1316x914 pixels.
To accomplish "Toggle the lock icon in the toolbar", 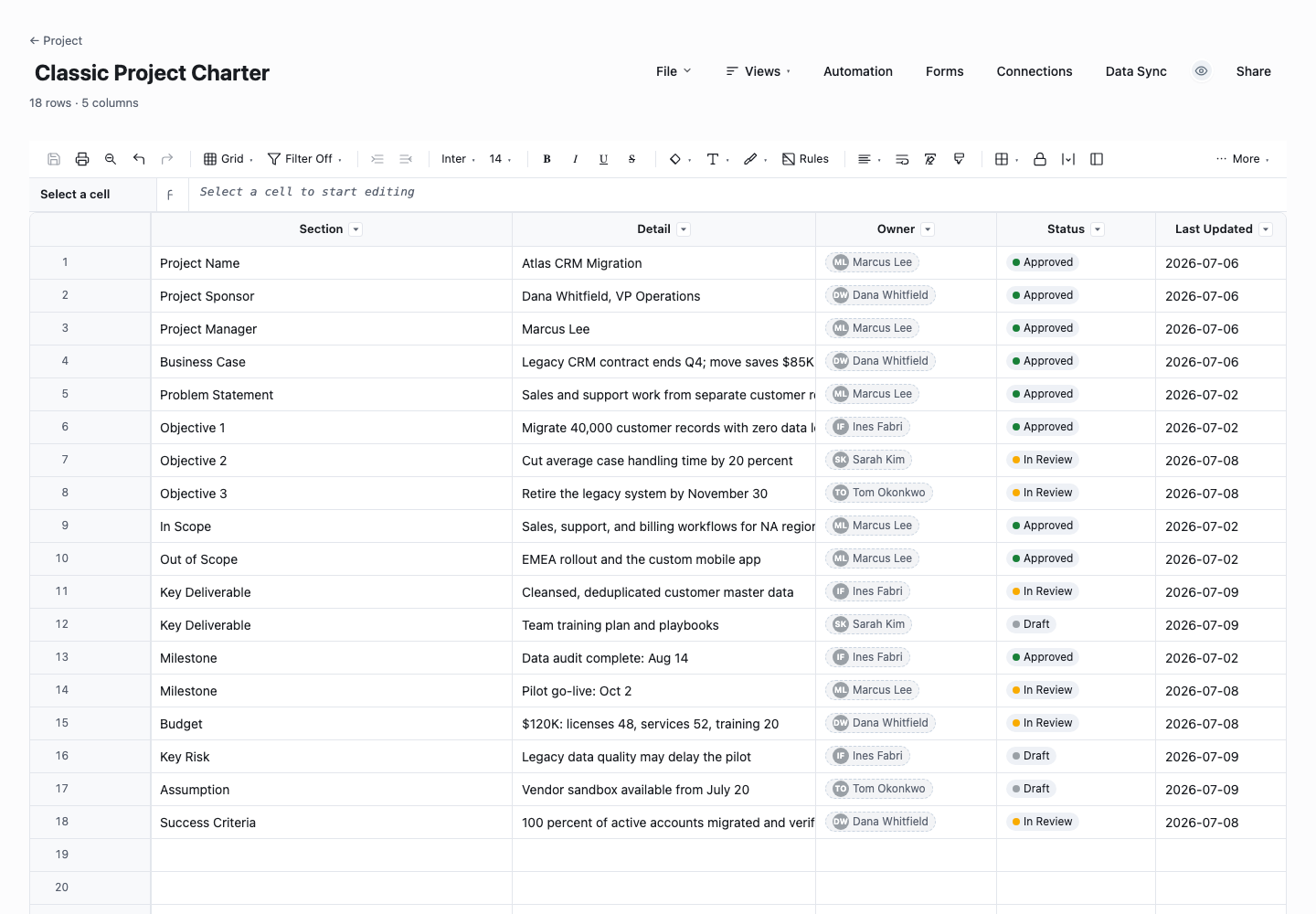I will tap(1040, 159).
